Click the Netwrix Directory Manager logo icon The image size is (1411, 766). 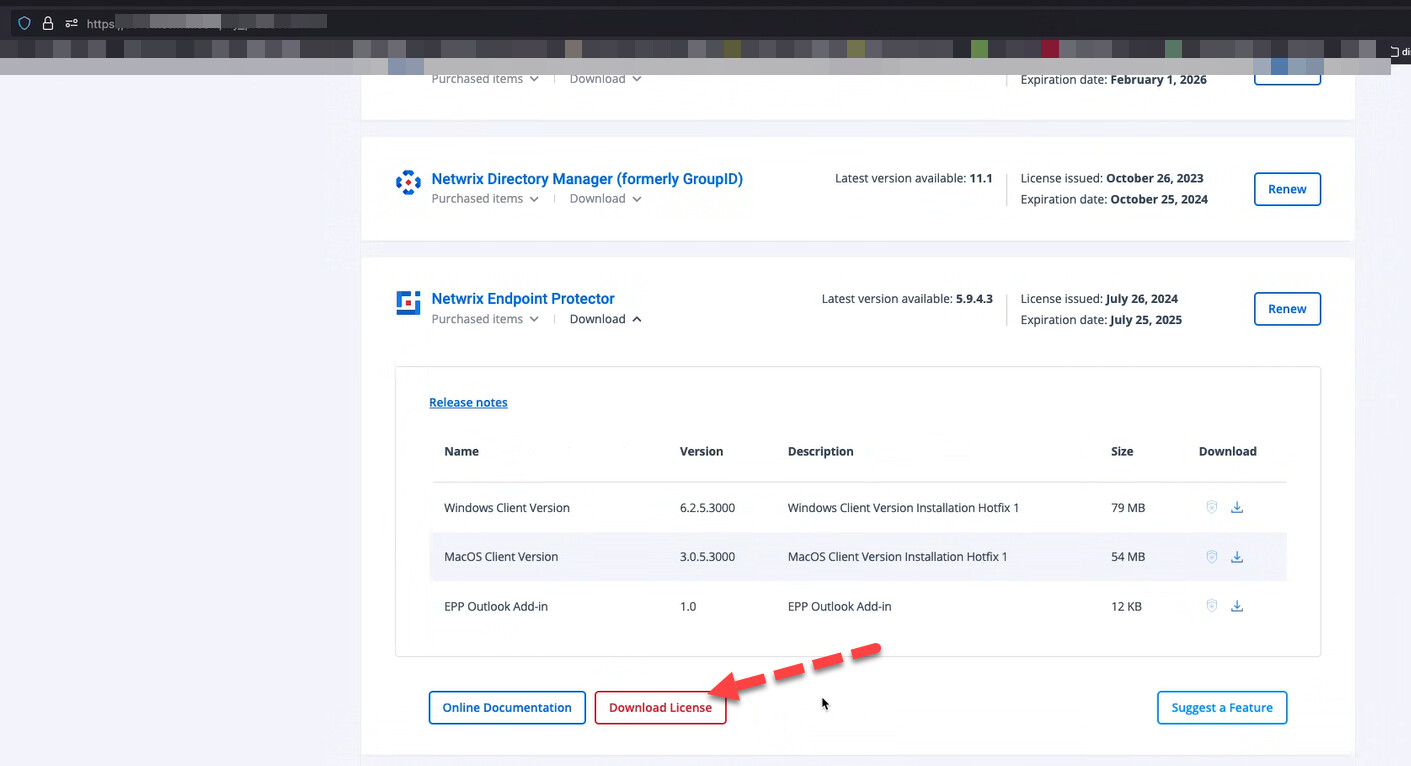coord(408,183)
